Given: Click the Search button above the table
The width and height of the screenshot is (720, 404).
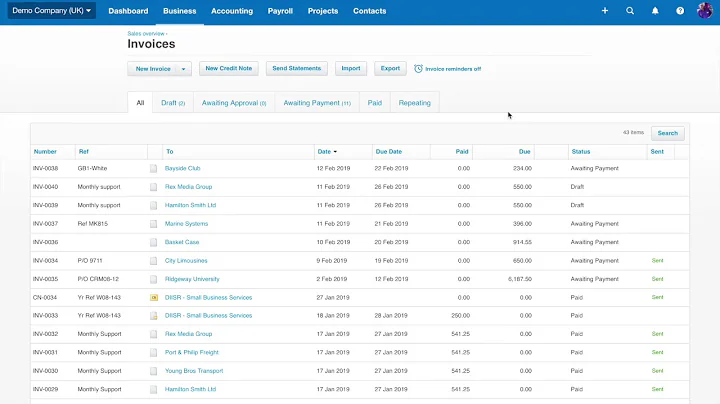Looking at the screenshot, I should 668,133.
